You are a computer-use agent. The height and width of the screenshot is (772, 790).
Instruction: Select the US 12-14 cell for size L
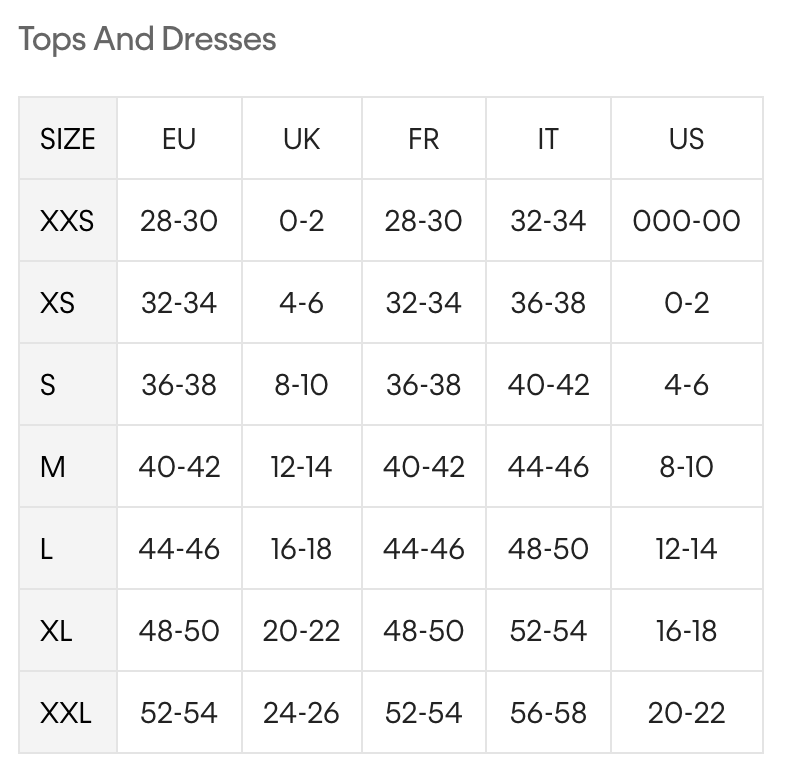(686, 549)
